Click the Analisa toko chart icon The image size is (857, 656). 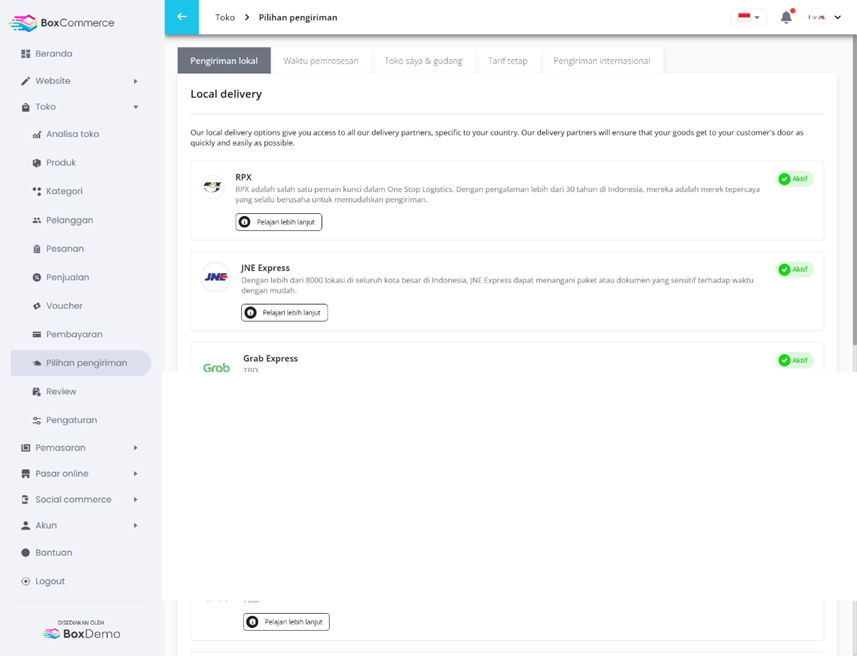pyautogui.click(x=37, y=134)
